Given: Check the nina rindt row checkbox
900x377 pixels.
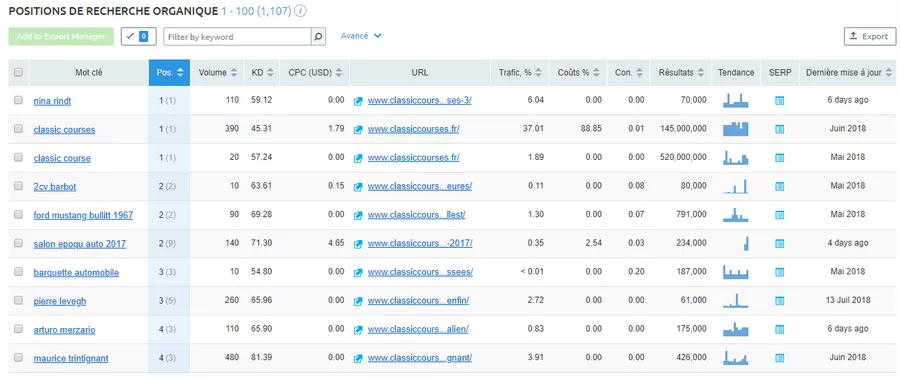Looking at the screenshot, I should coord(18,100).
